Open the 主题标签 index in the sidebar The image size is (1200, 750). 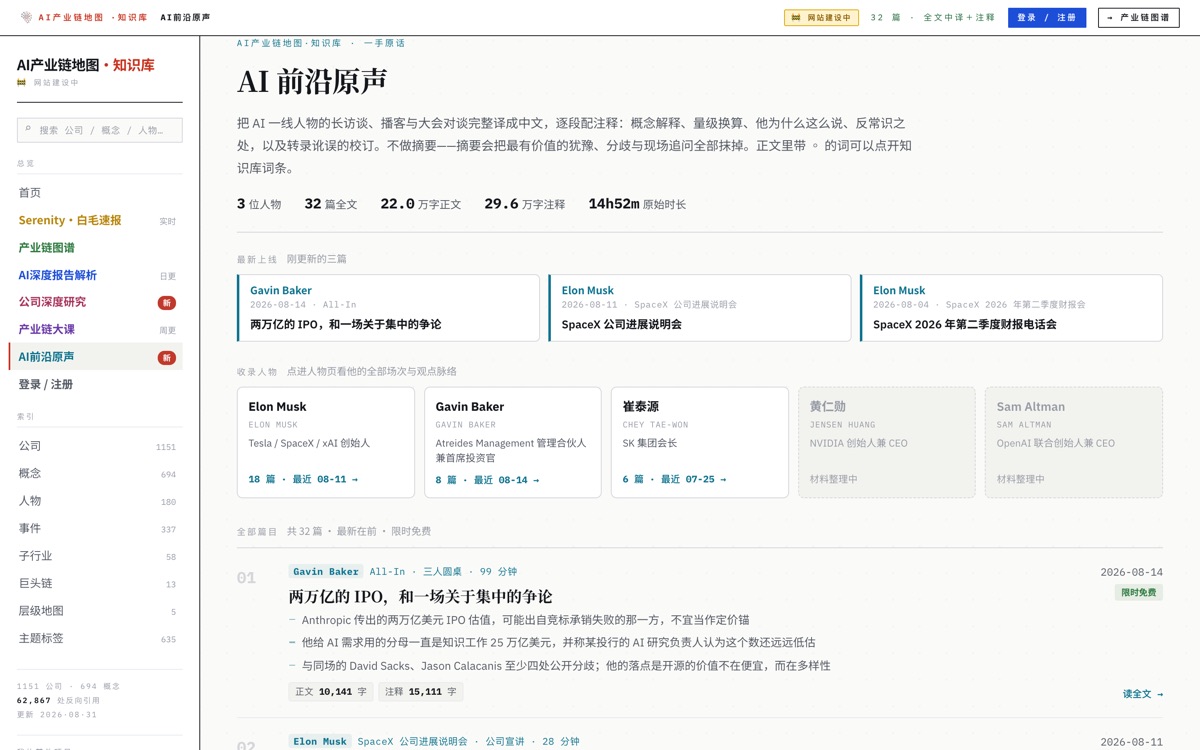click(96, 638)
